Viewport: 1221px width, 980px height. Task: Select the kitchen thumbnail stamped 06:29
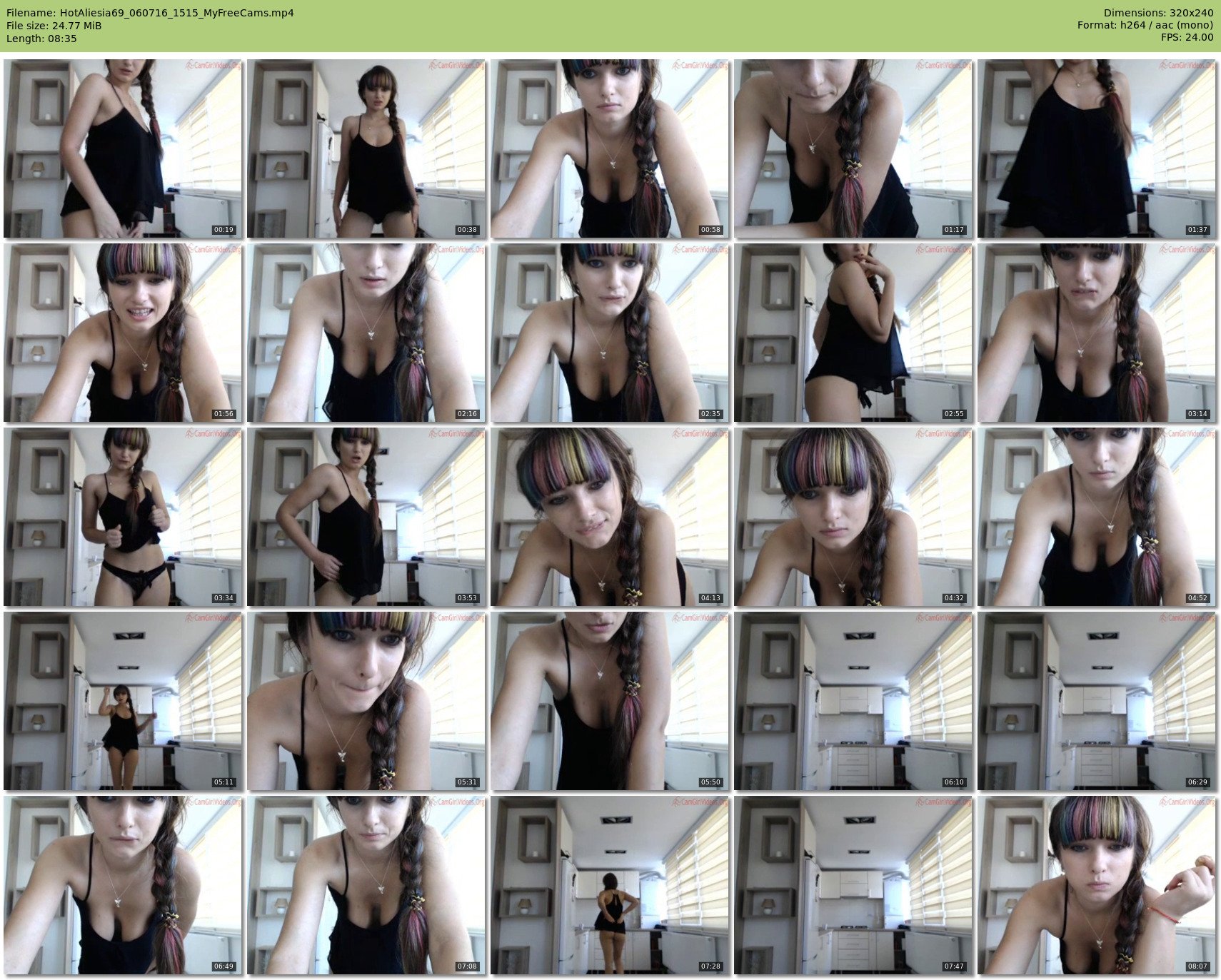(x=1097, y=701)
